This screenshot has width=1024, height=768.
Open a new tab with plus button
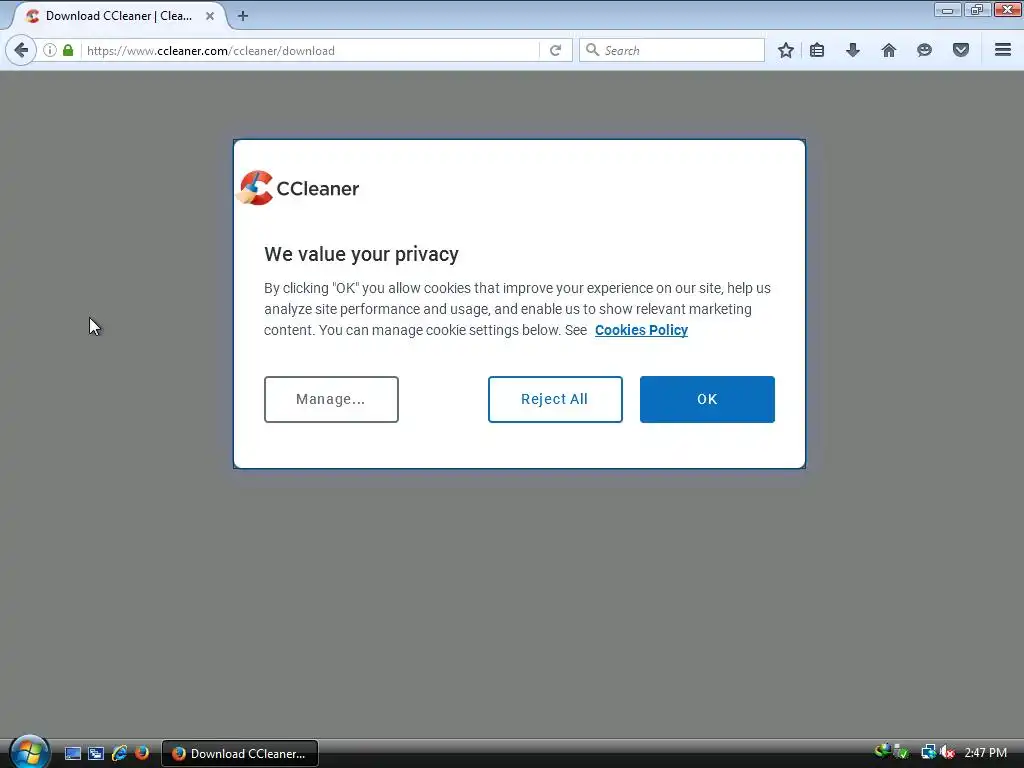pyautogui.click(x=243, y=16)
